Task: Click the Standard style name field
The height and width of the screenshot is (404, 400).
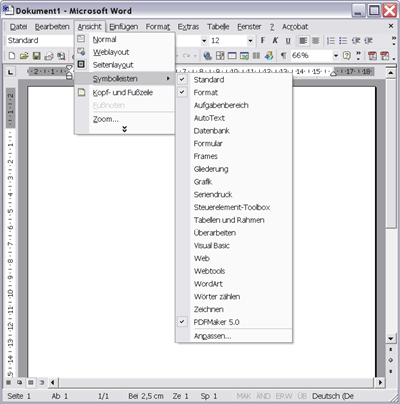Action: point(39,41)
